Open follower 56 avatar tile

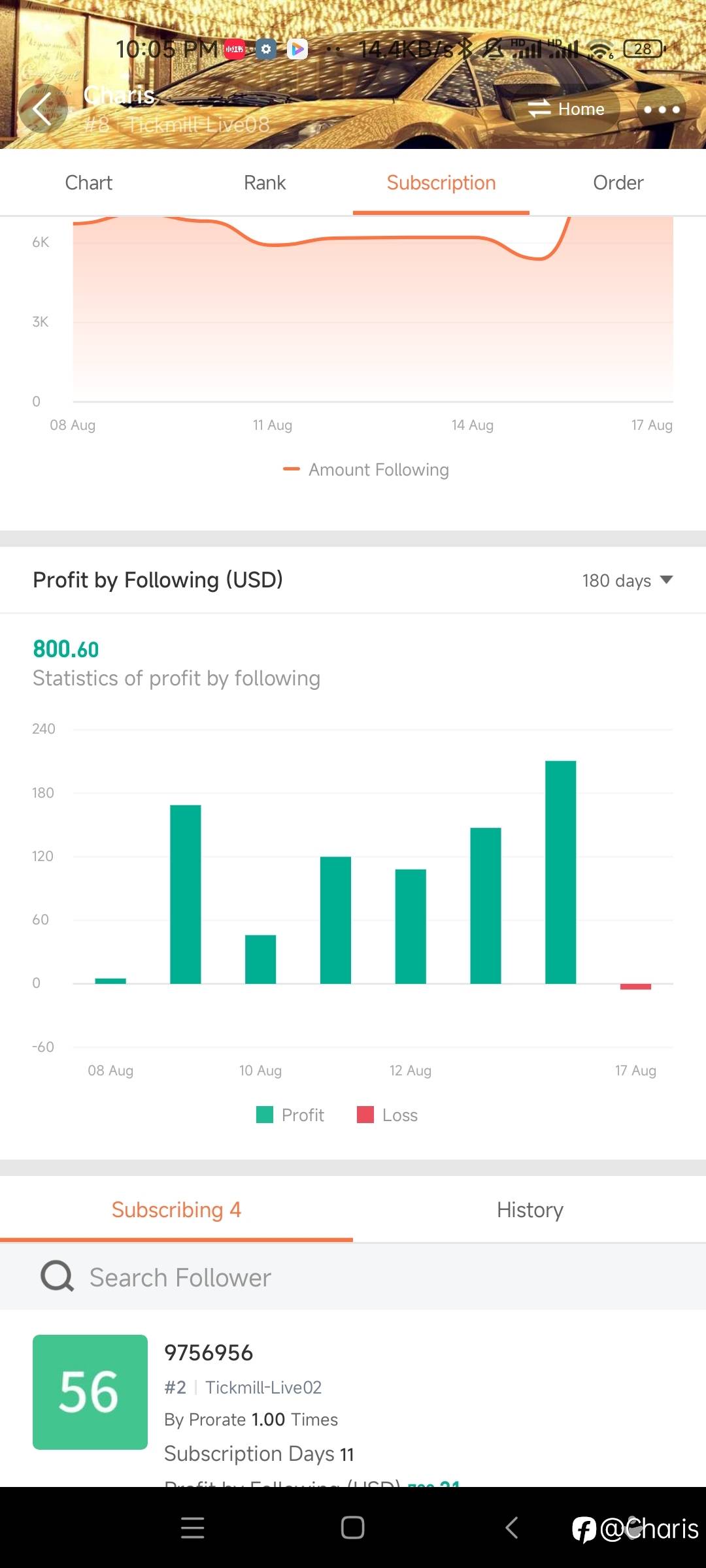90,1392
